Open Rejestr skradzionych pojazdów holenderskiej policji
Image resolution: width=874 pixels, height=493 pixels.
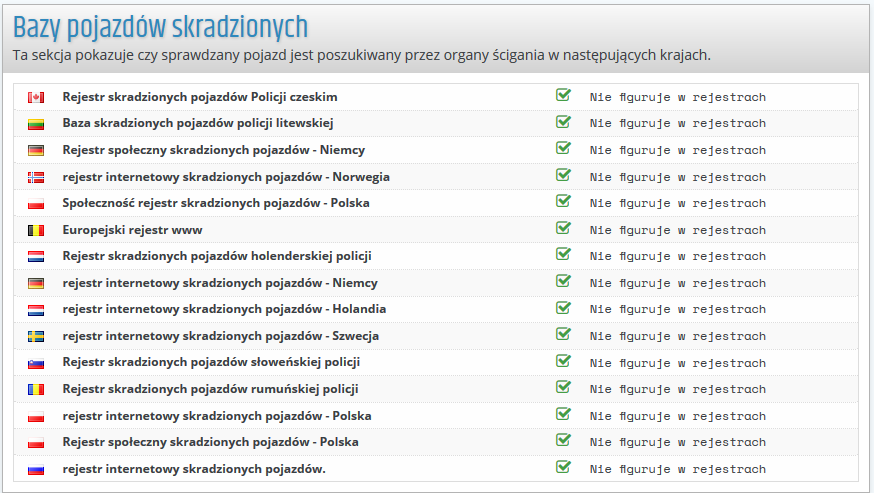[217, 256]
